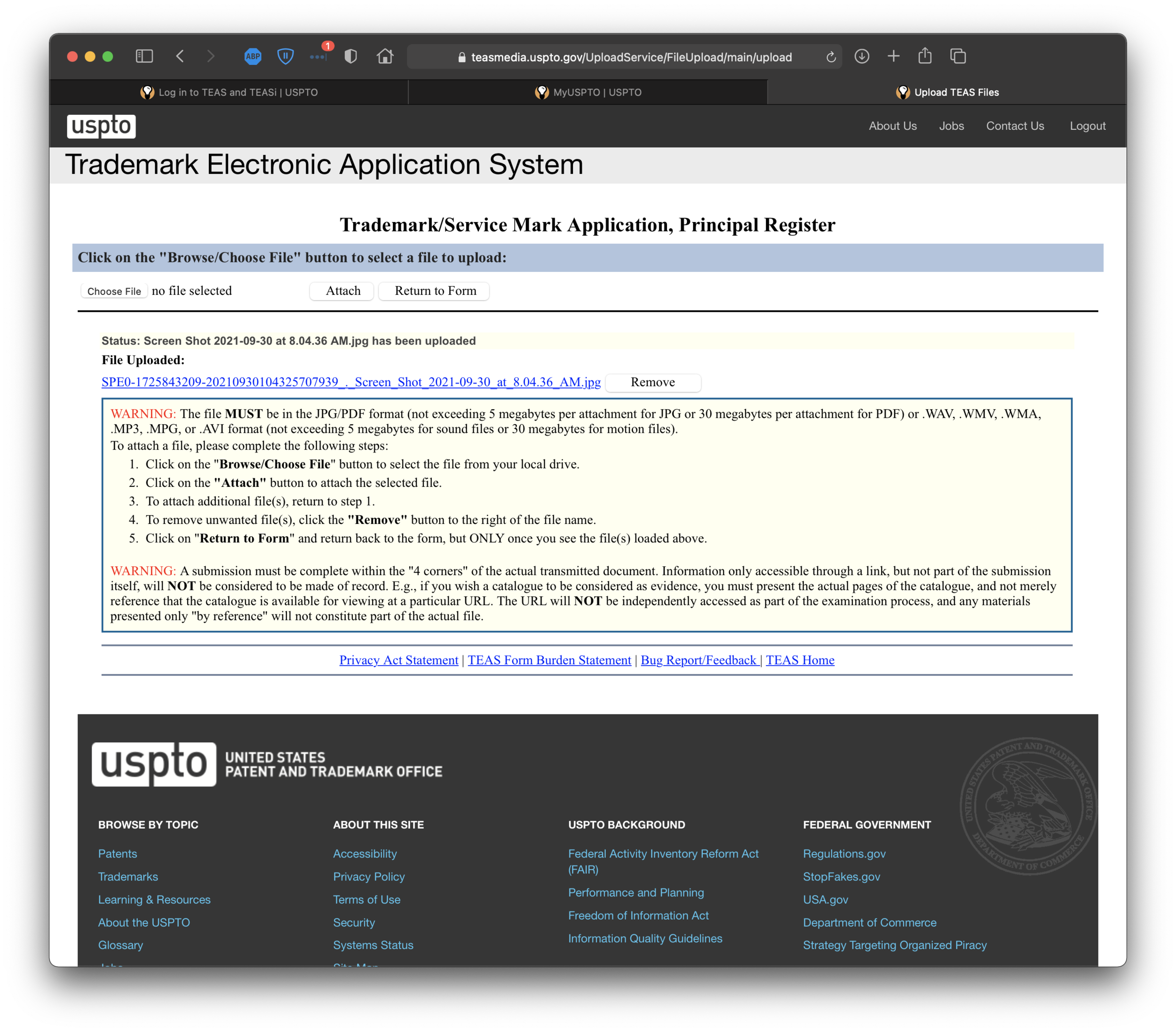This screenshot has height=1032, width=1176.
Task: Go to the home page icon
Action: click(385, 56)
